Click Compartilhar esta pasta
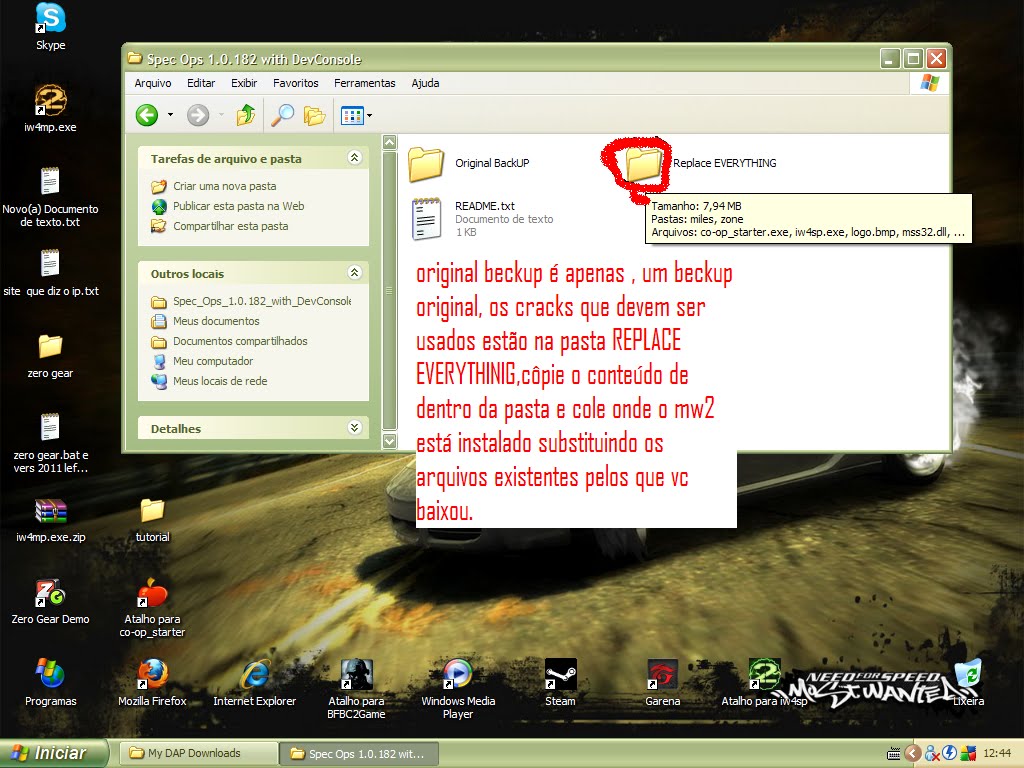Viewport: 1024px width, 768px height. 220,226
